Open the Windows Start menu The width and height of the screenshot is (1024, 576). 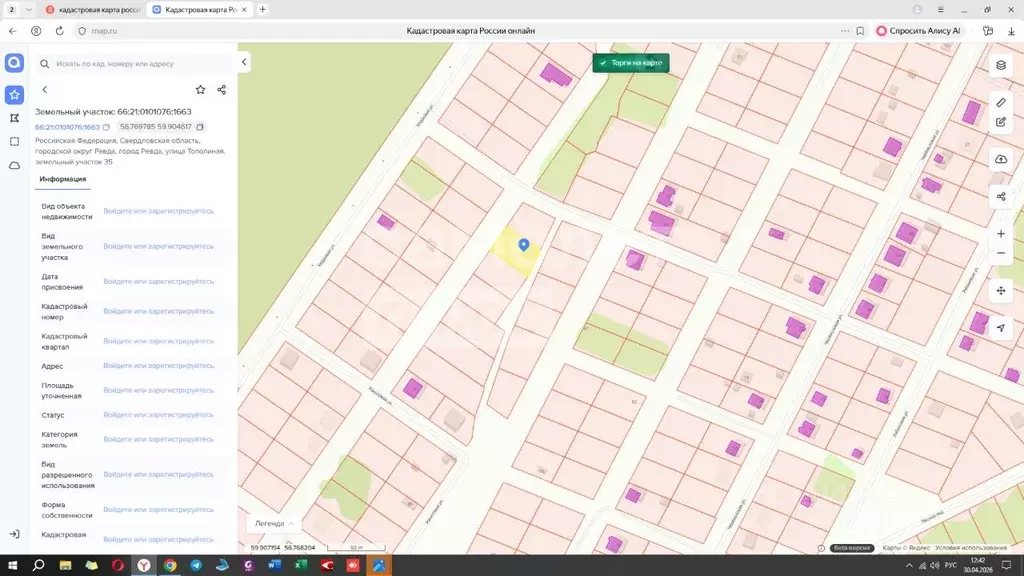point(12,565)
